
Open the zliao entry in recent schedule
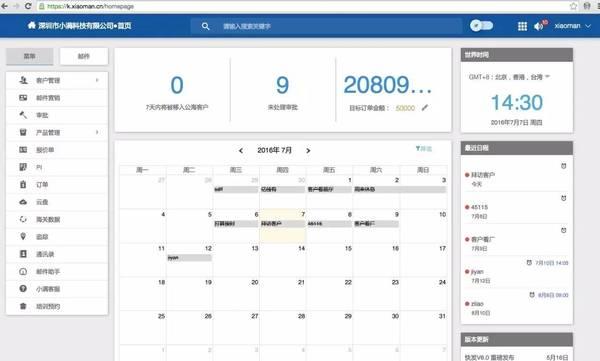477,304
